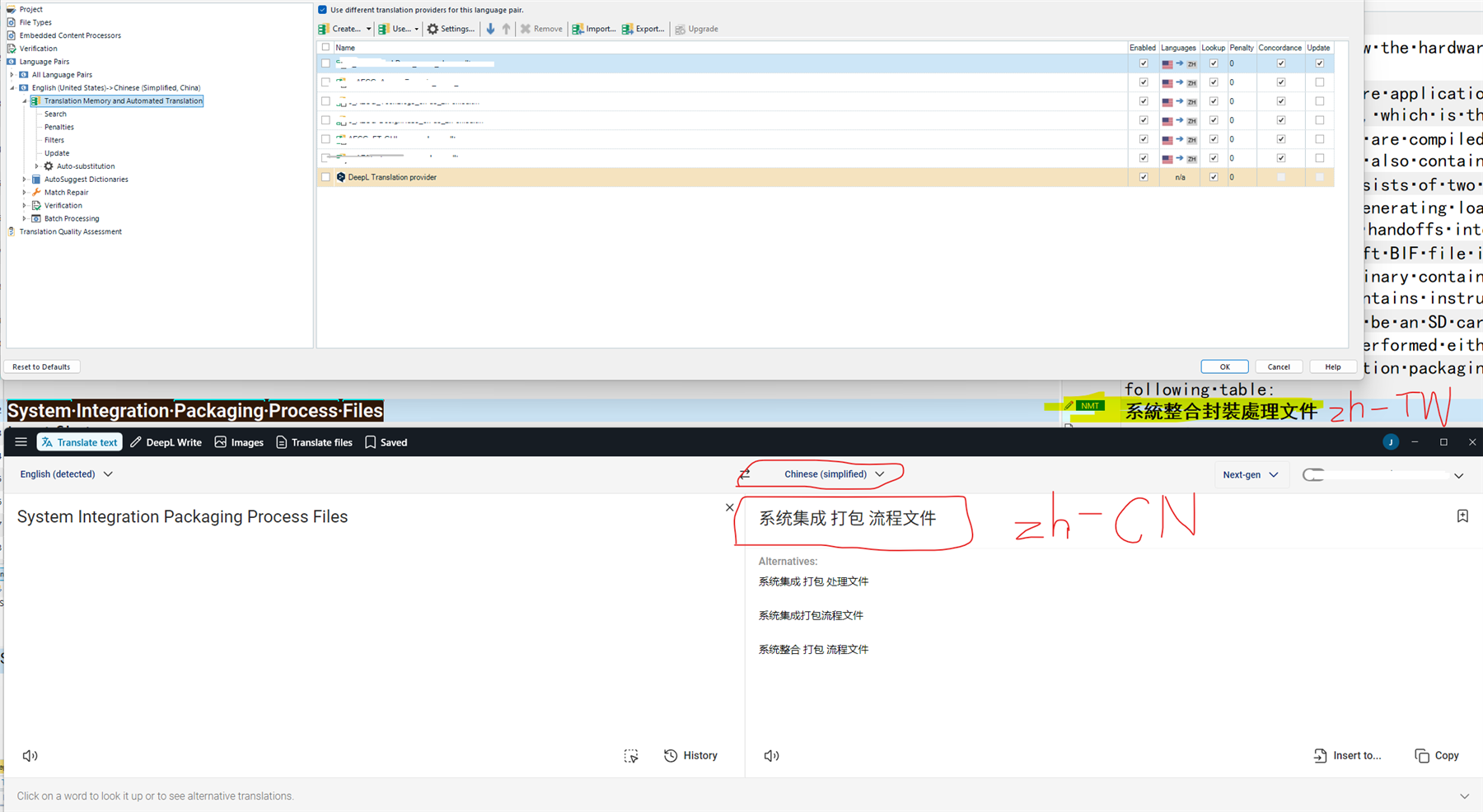
Task: Click the Batch Processing tree icon
Action: point(36,218)
